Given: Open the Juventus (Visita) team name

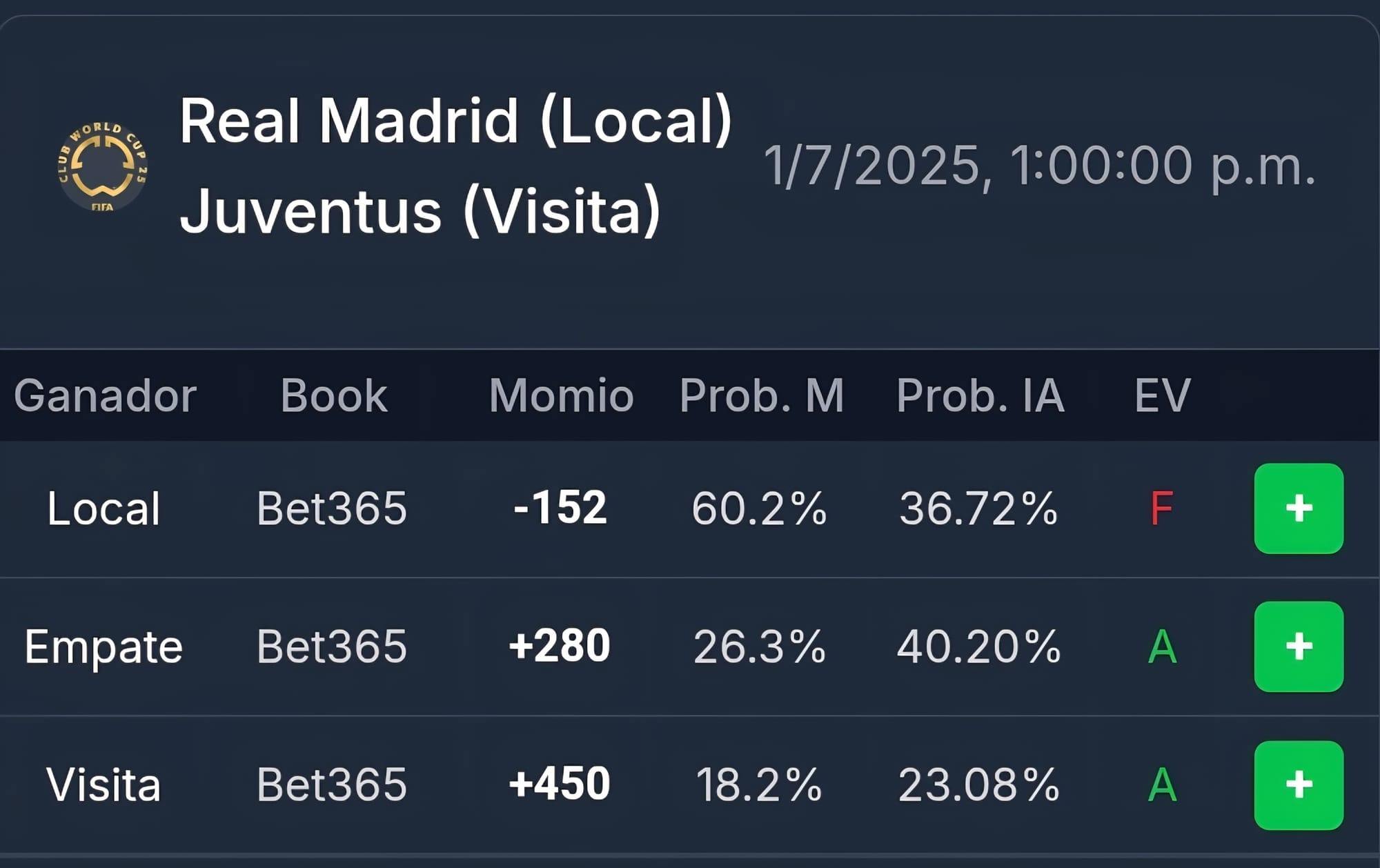Looking at the screenshot, I should click(x=420, y=211).
